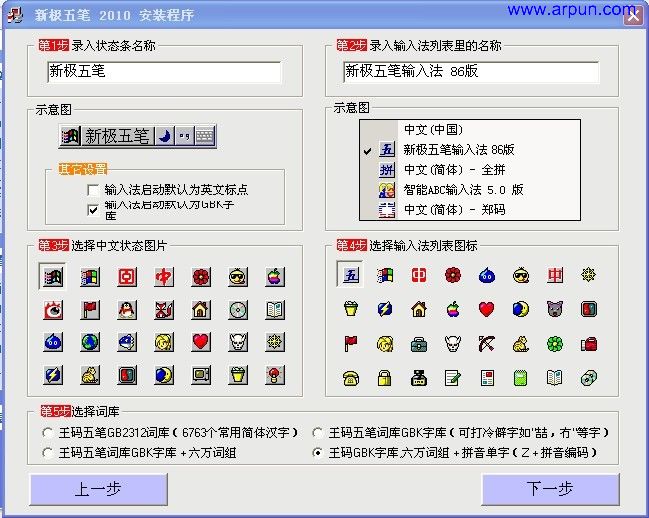
Task: Select the blue fish status picture
Action: (127, 342)
